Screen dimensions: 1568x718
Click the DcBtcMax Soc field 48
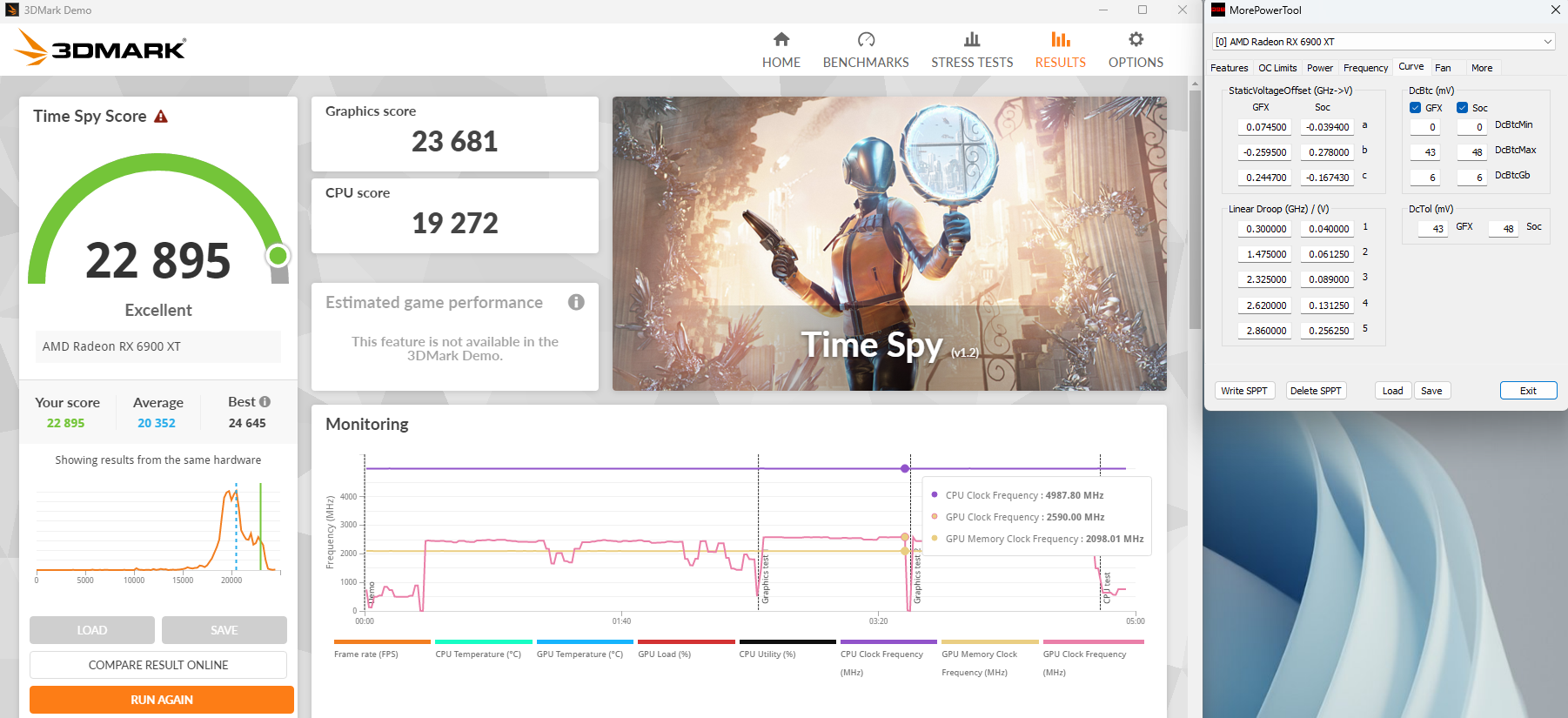(1472, 152)
